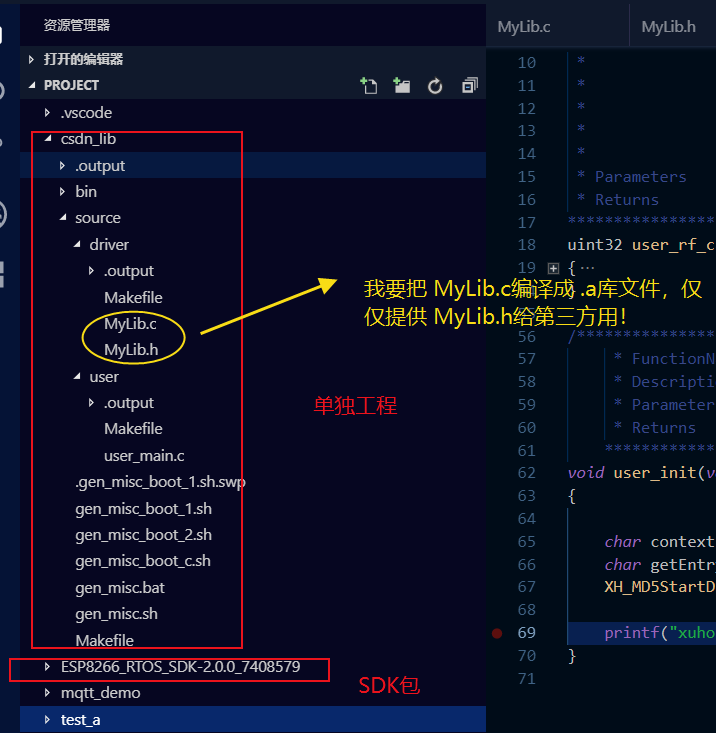Click line number 70 in the gutter
This screenshot has width=716, height=733.
point(527,656)
